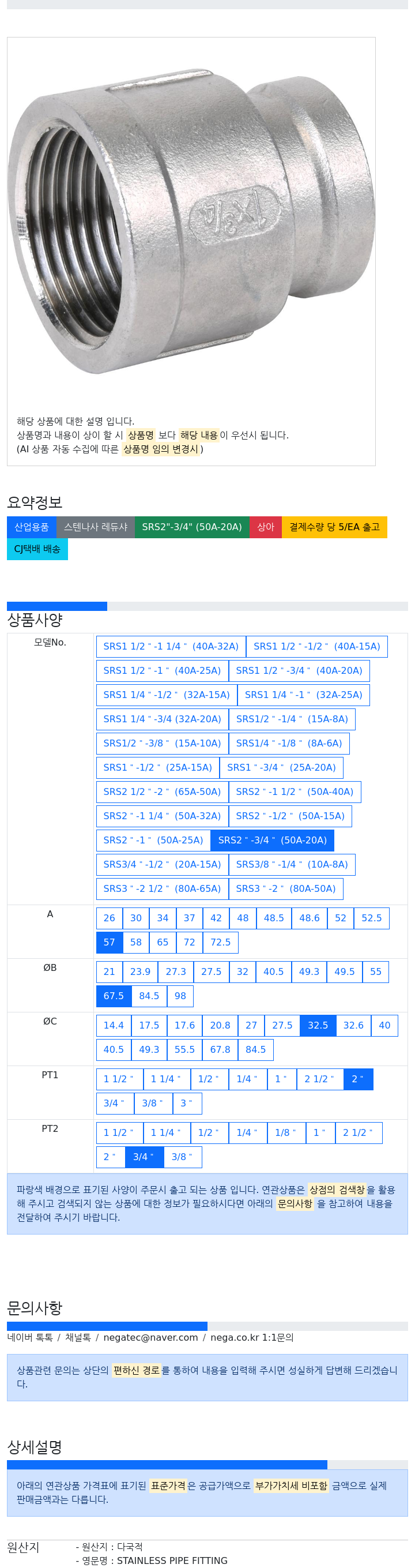Select highlighted model SRS2"-3/4" (50A-20A)
Image resolution: width=415 pixels, height=1568 pixels.
(x=272, y=839)
